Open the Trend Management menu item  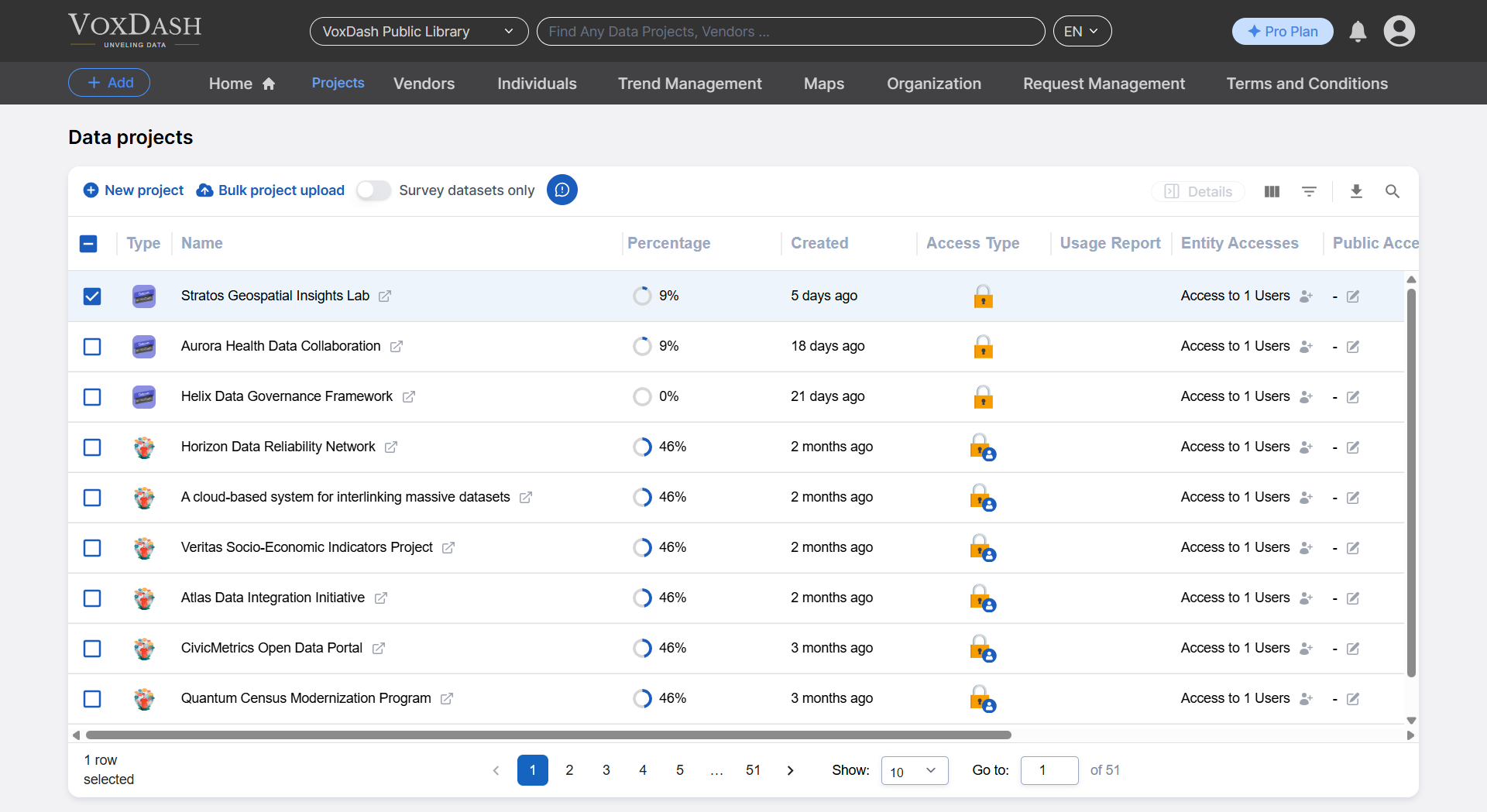[689, 84]
